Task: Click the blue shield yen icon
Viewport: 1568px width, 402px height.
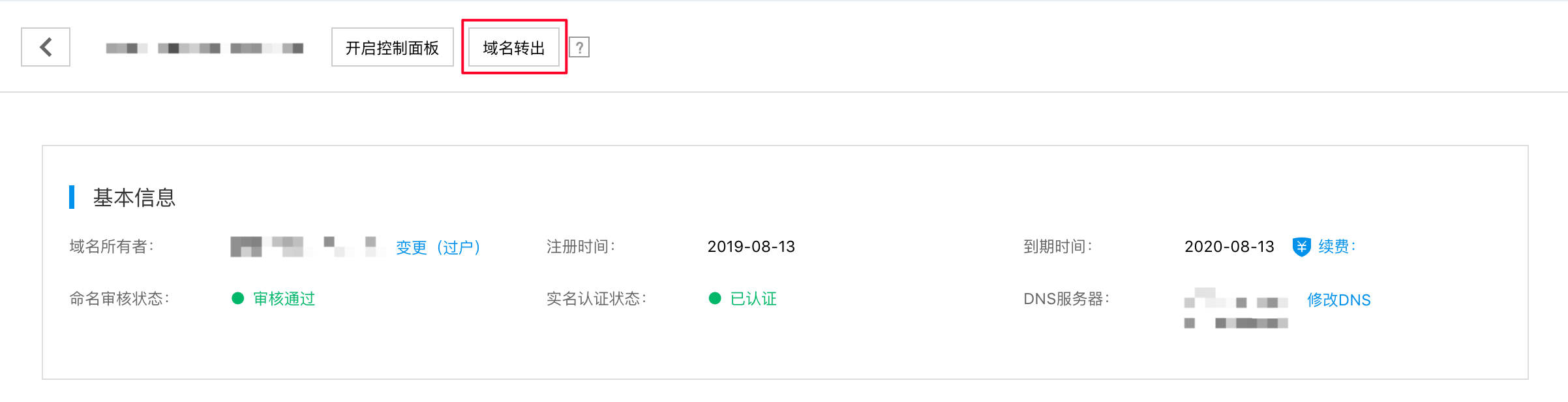Action: coord(1301,247)
